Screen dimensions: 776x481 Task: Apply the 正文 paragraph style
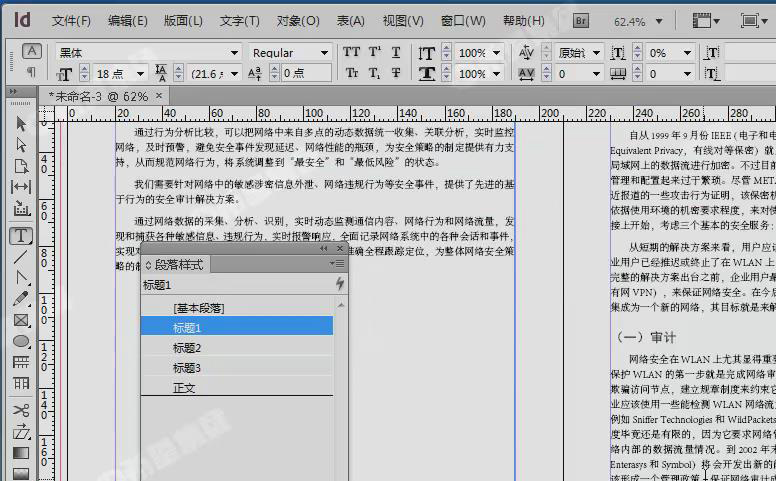tap(184, 388)
